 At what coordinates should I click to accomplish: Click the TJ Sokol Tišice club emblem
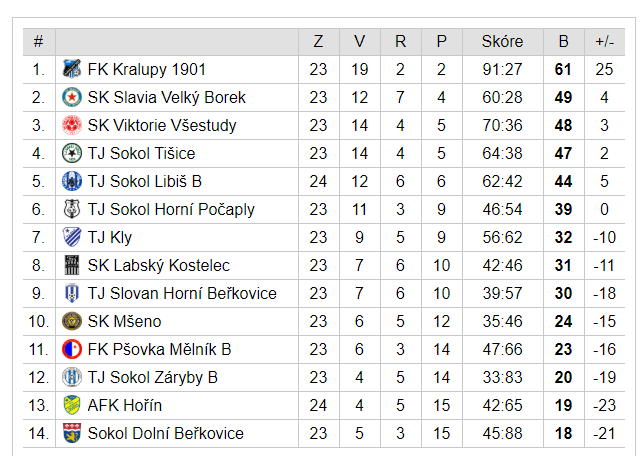point(72,153)
